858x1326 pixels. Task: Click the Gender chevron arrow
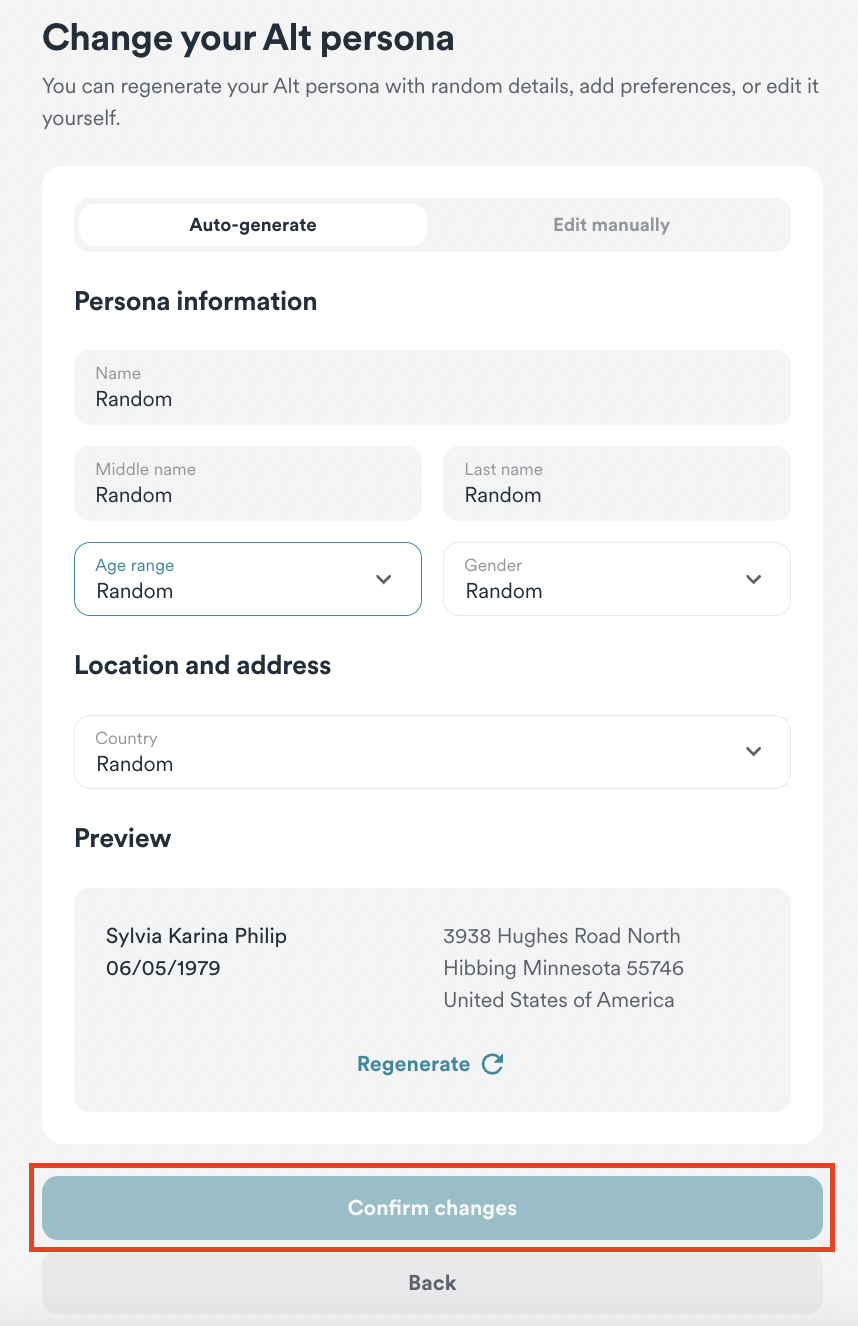coord(754,579)
